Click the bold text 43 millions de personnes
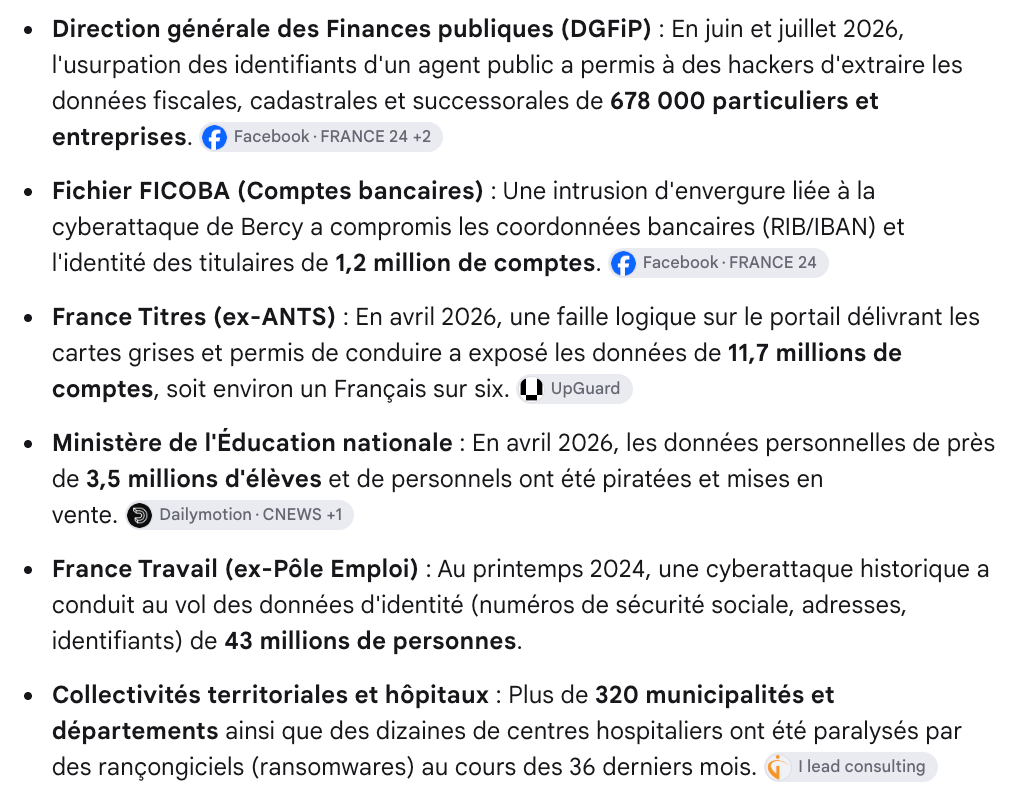 tap(370, 641)
